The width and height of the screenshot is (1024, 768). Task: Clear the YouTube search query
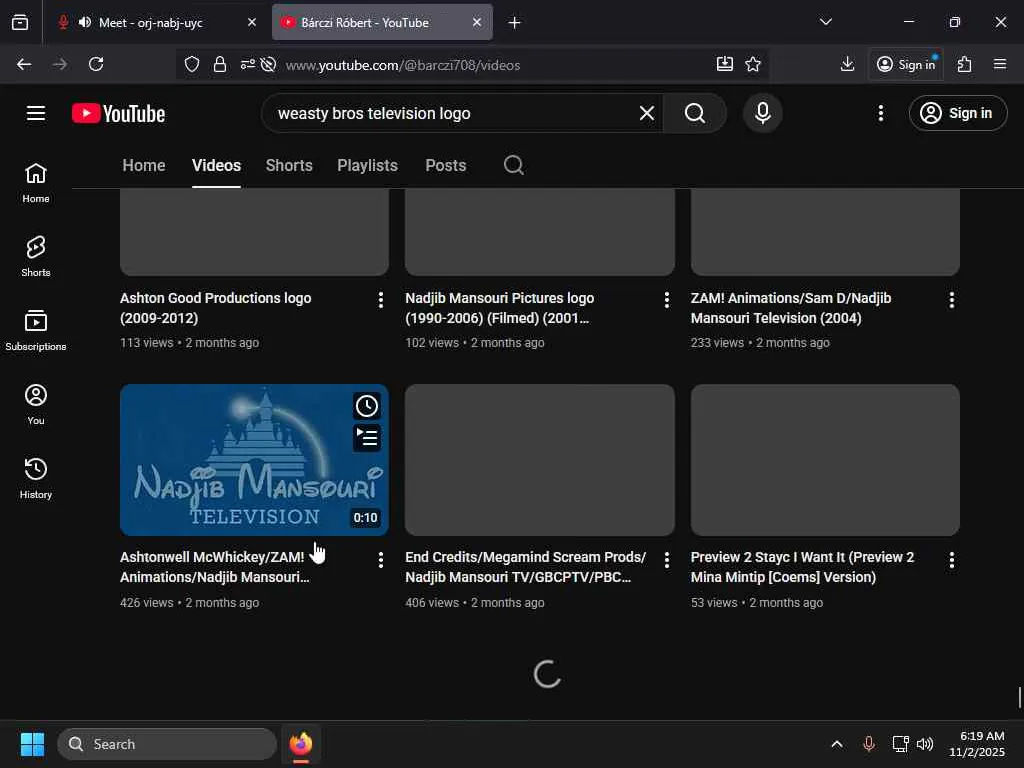click(647, 113)
